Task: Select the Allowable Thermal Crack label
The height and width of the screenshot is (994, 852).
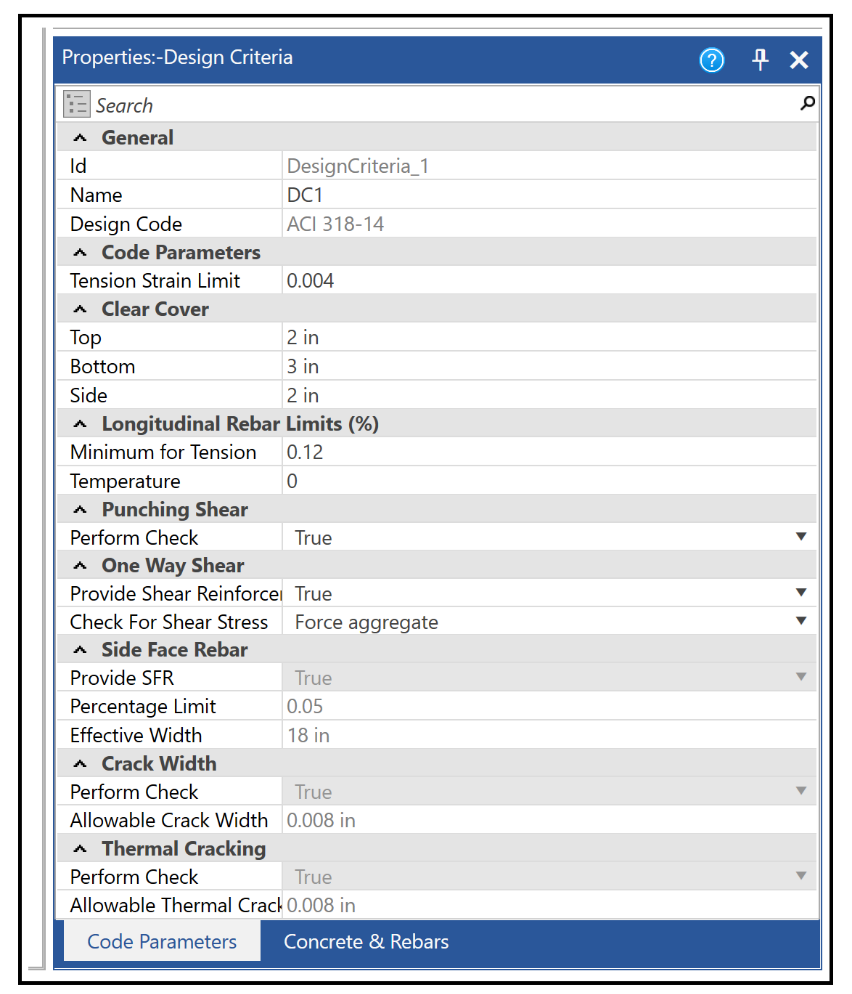Action: click(x=176, y=905)
